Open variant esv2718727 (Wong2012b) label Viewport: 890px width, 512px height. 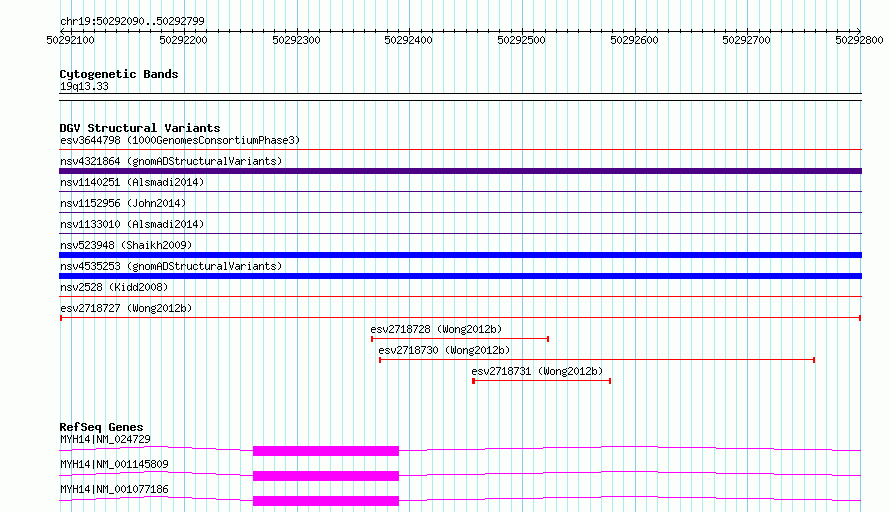[x=126, y=308]
